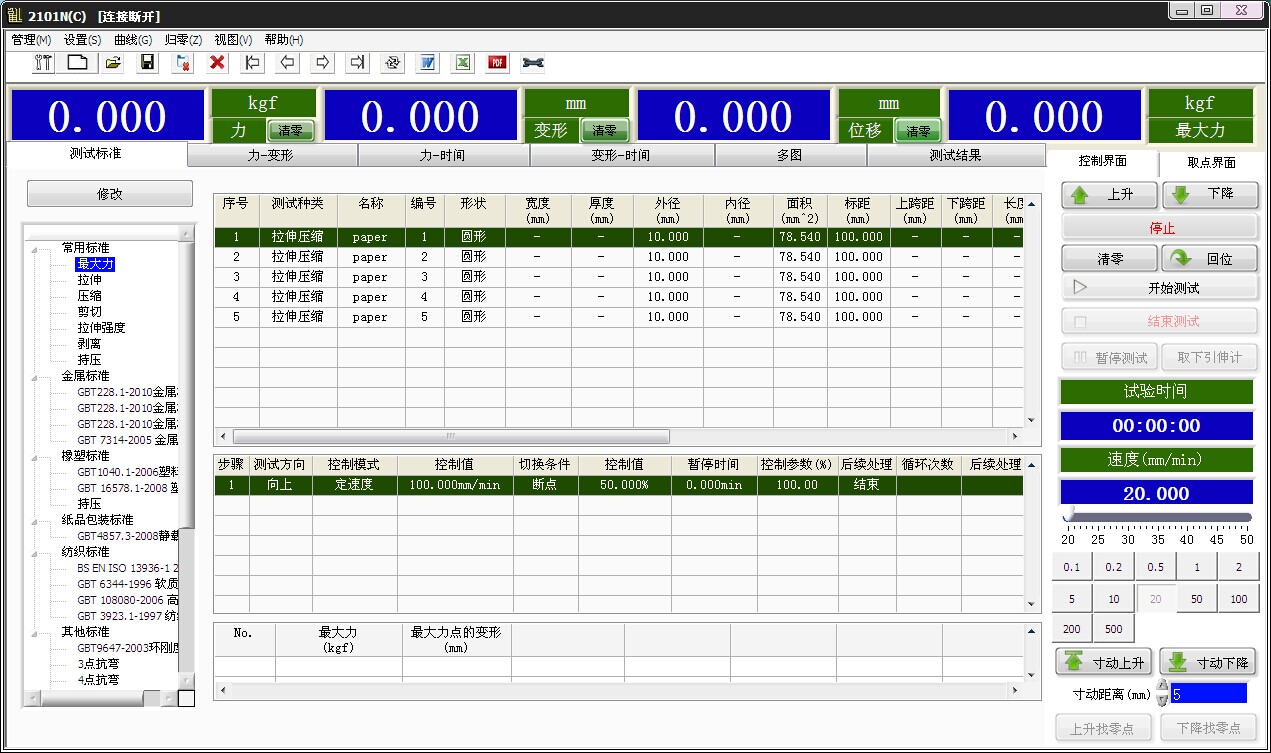1271x753 pixels.
Task: Open the 管理(M) menu
Action: pos(31,40)
